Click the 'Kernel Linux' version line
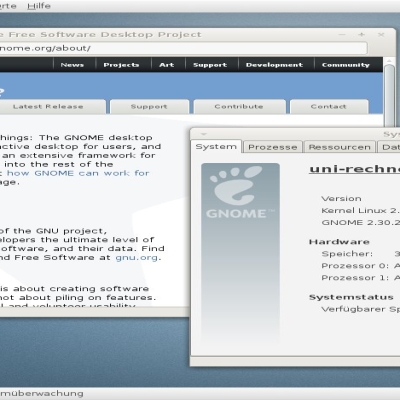Viewport: 400px width, 400px height. pos(360,211)
